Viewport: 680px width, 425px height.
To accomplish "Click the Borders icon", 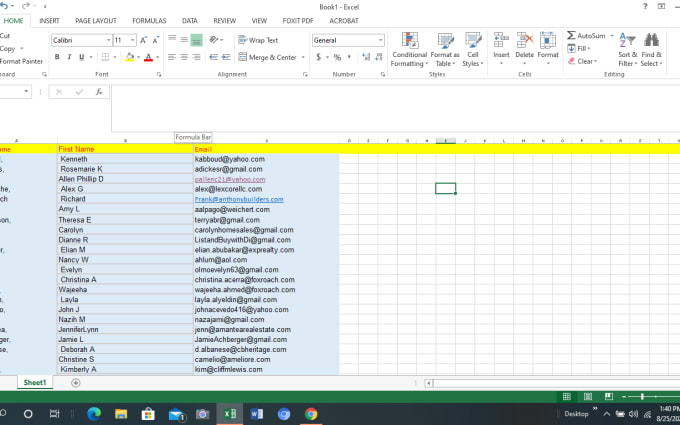I will [x=105, y=57].
